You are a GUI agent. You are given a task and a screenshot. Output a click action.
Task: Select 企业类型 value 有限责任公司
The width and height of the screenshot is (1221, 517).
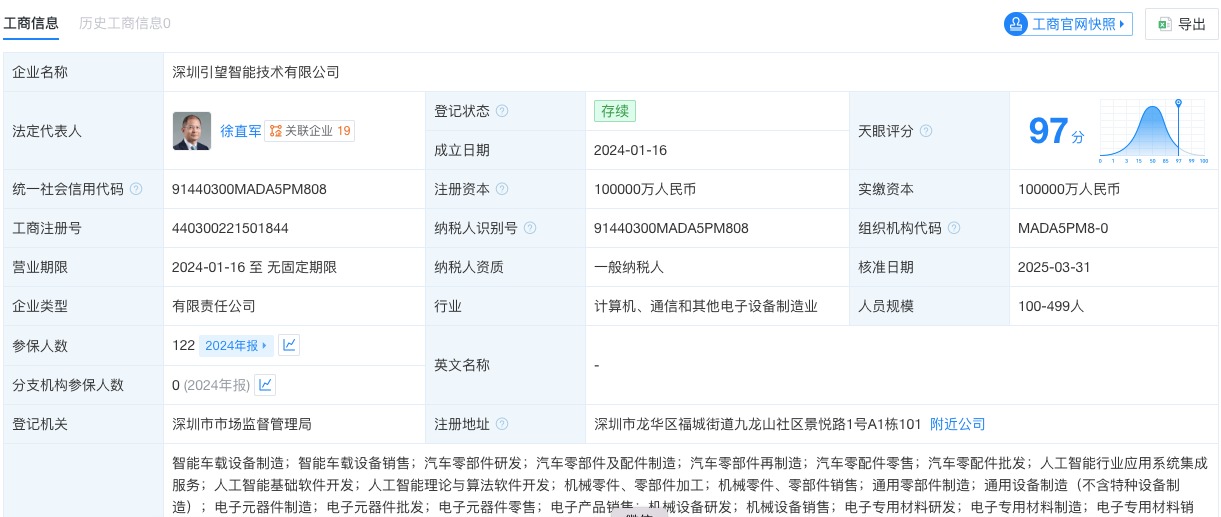(x=214, y=306)
